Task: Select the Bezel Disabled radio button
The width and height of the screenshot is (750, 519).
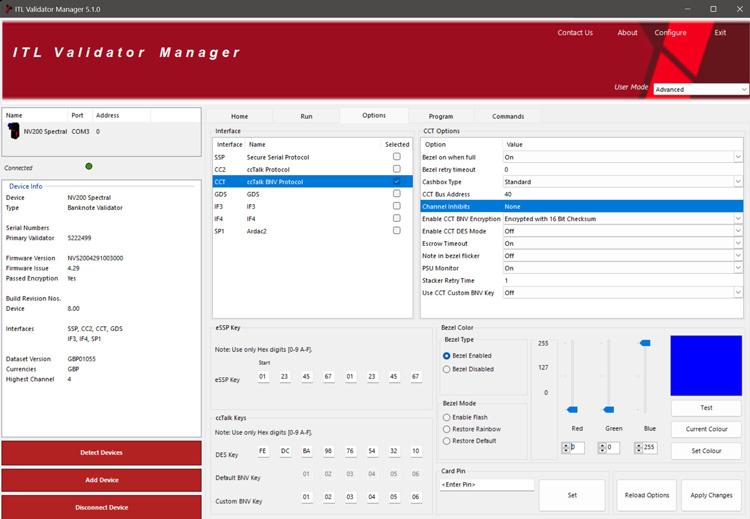Action: pos(447,369)
